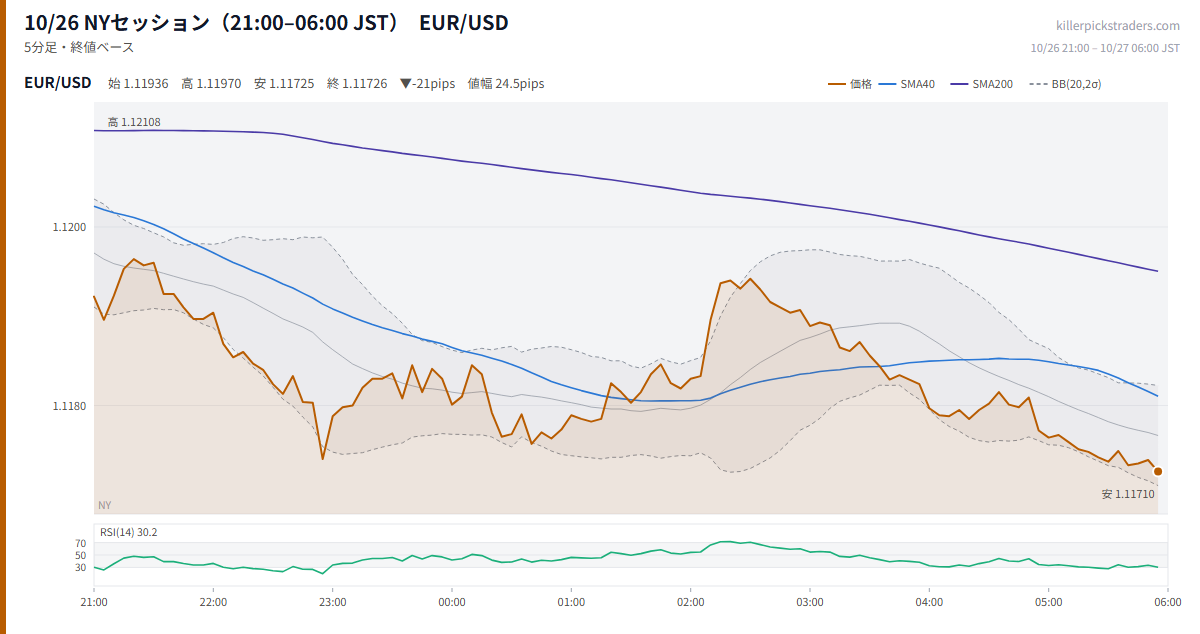Click the '21:00' time axis label
The width and height of the screenshot is (1200, 634).
click(94, 602)
